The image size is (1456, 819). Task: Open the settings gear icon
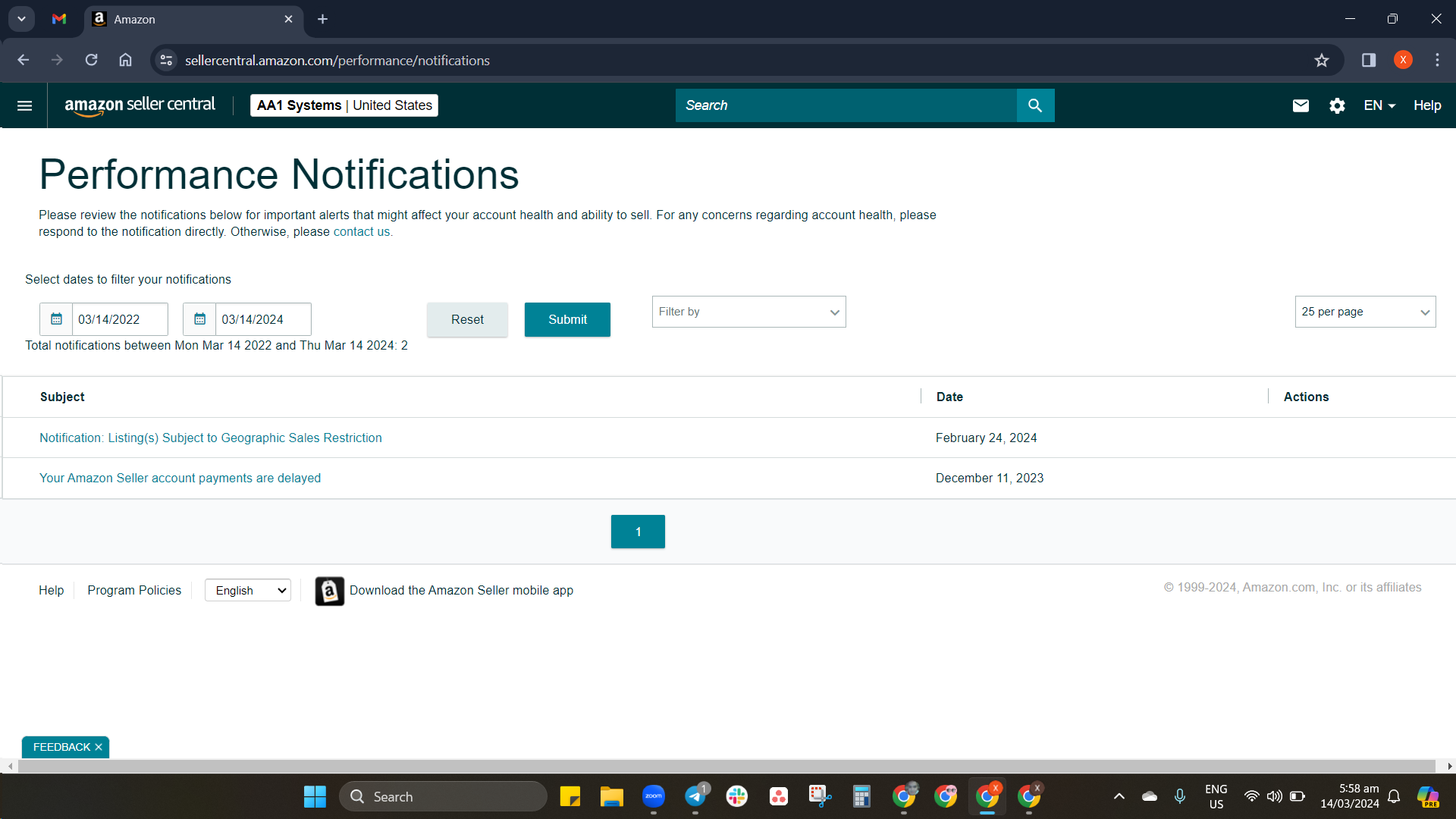[1337, 105]
